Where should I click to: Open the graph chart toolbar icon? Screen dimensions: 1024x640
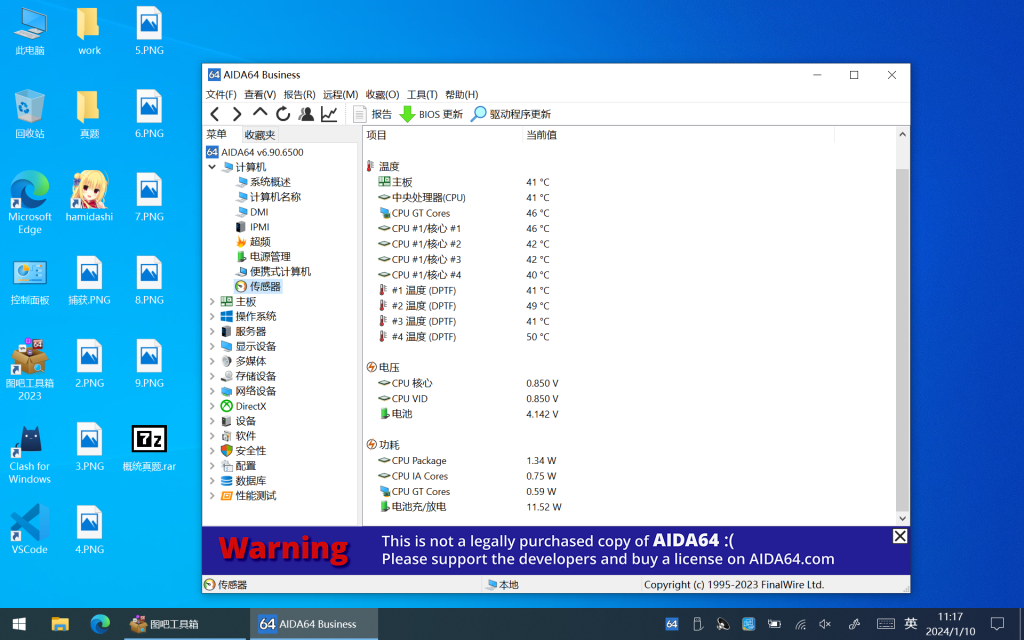[329, 114]
